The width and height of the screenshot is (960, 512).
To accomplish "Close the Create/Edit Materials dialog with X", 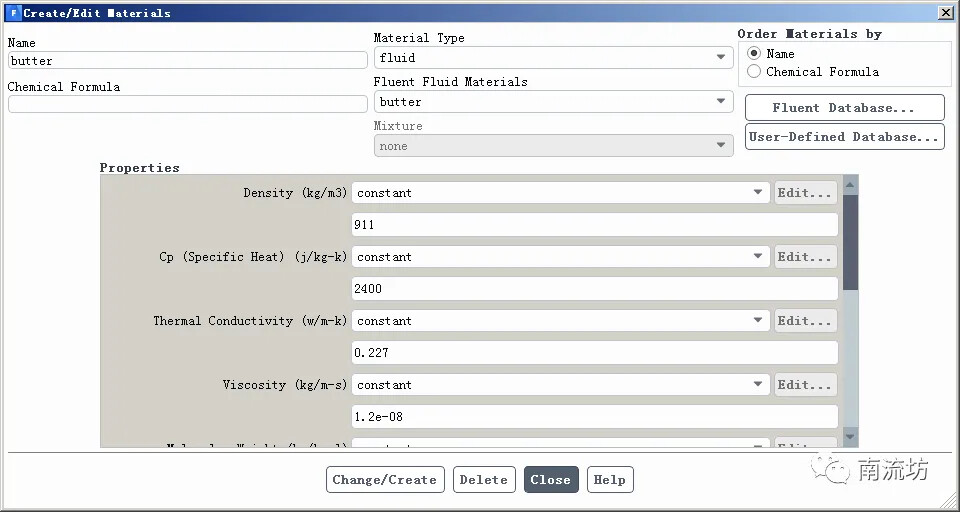I will (x=945, y=13).
